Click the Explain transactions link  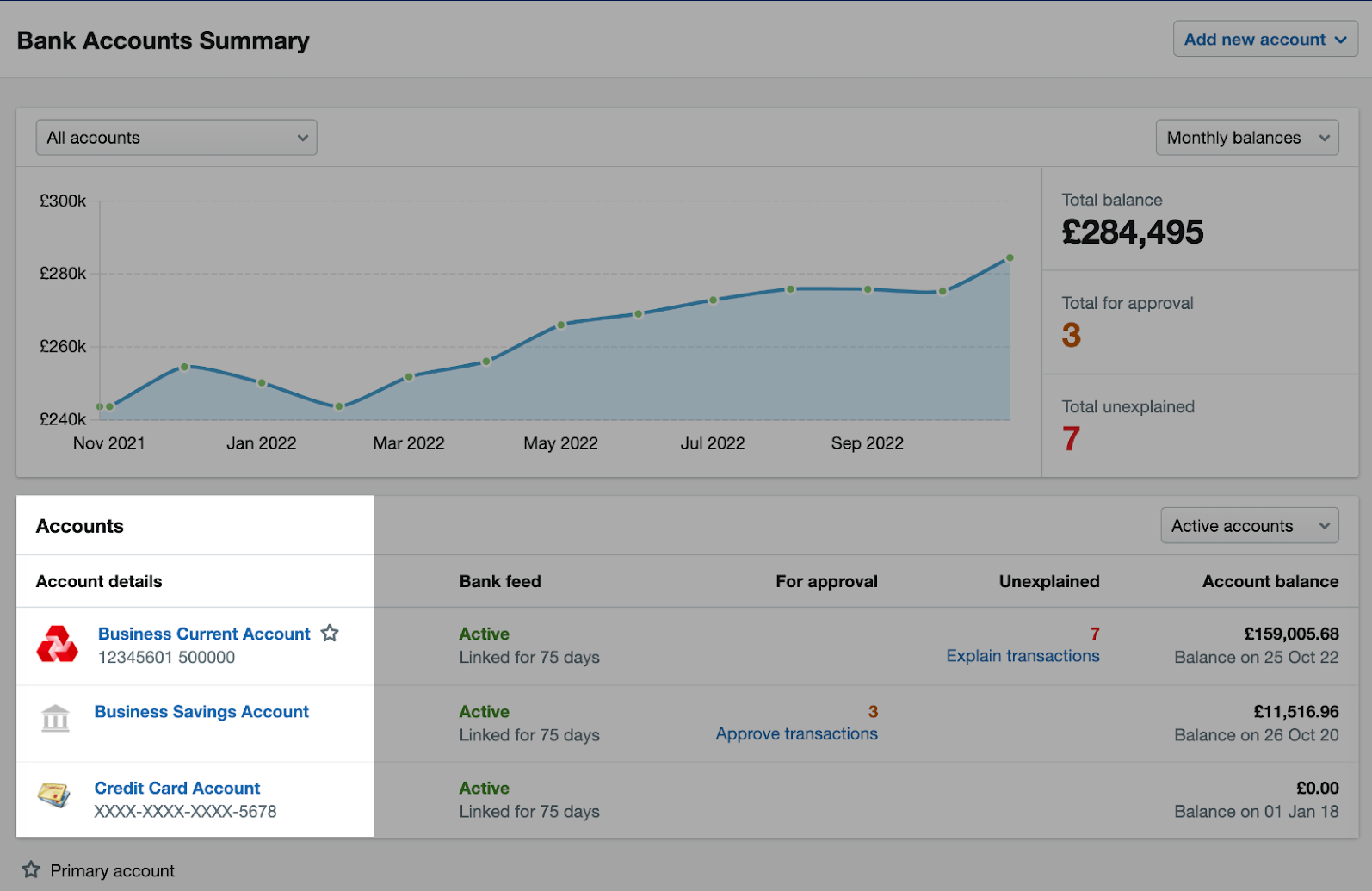[1023, 656]
